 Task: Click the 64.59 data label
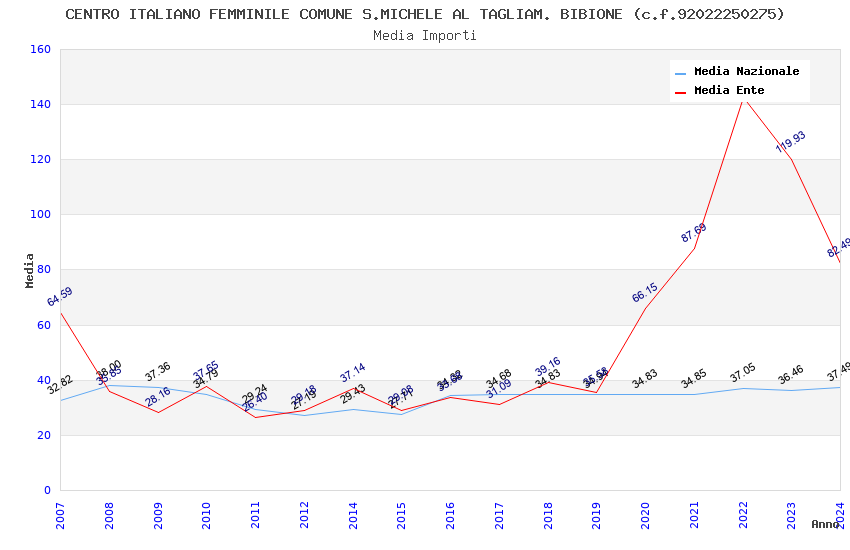60,296
